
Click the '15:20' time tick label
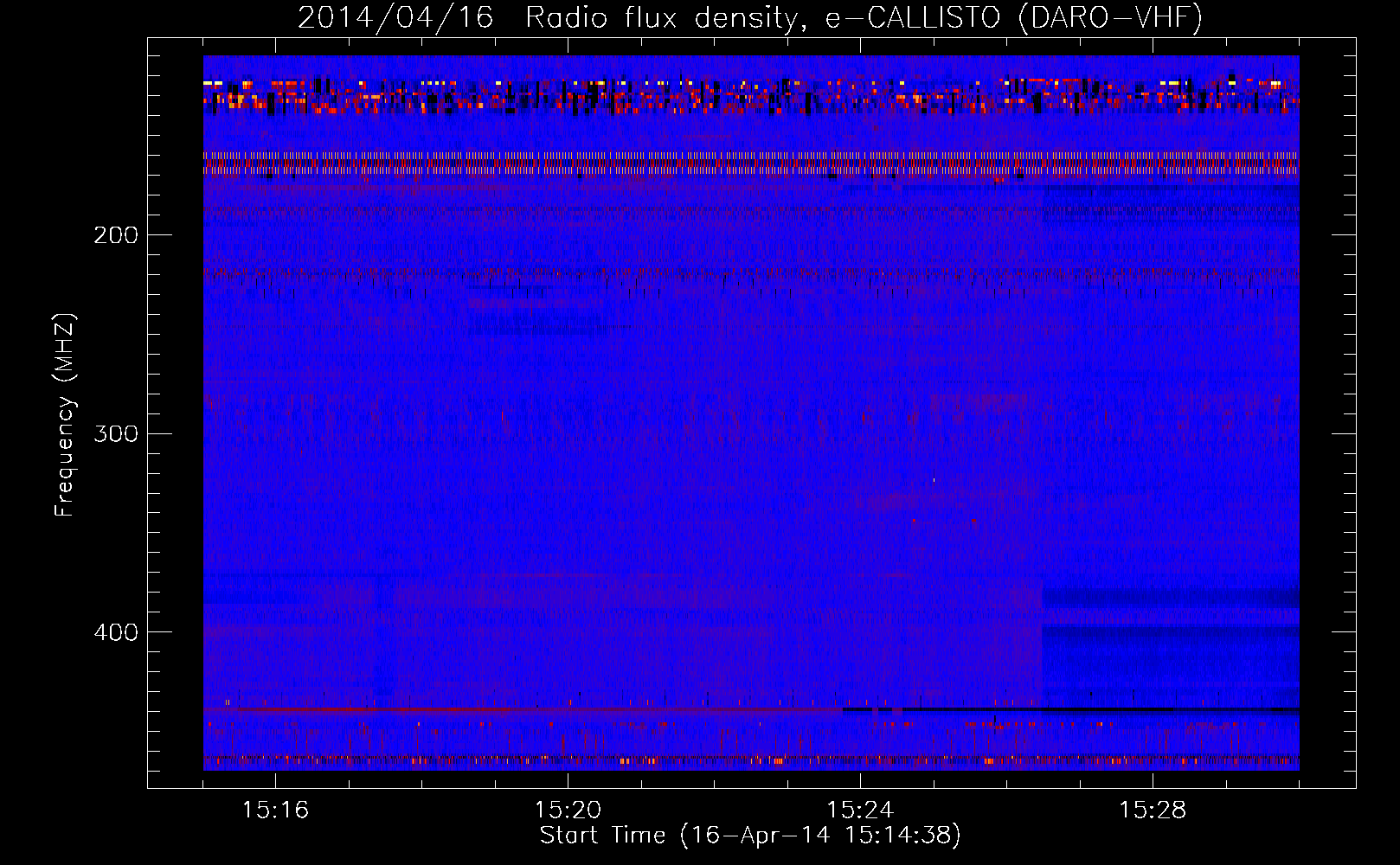tap(568, 811)
